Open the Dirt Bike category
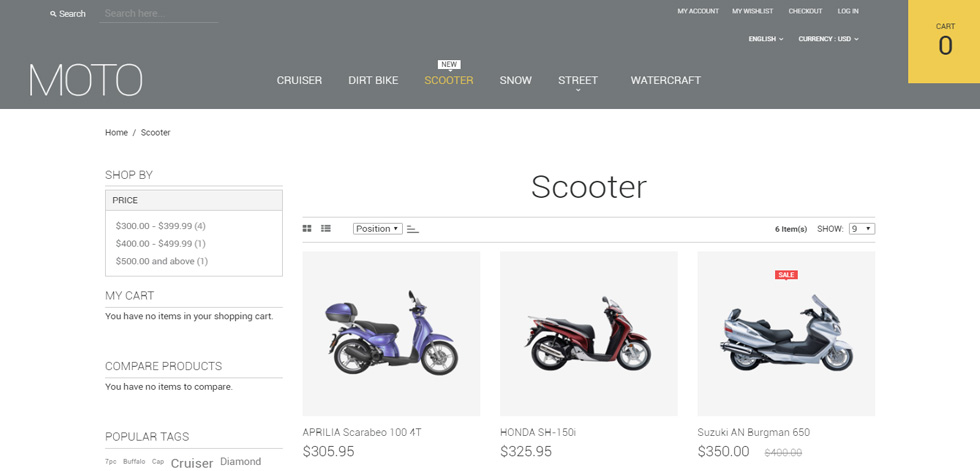This screenshot has width=980, height=471. coord(373,81)
